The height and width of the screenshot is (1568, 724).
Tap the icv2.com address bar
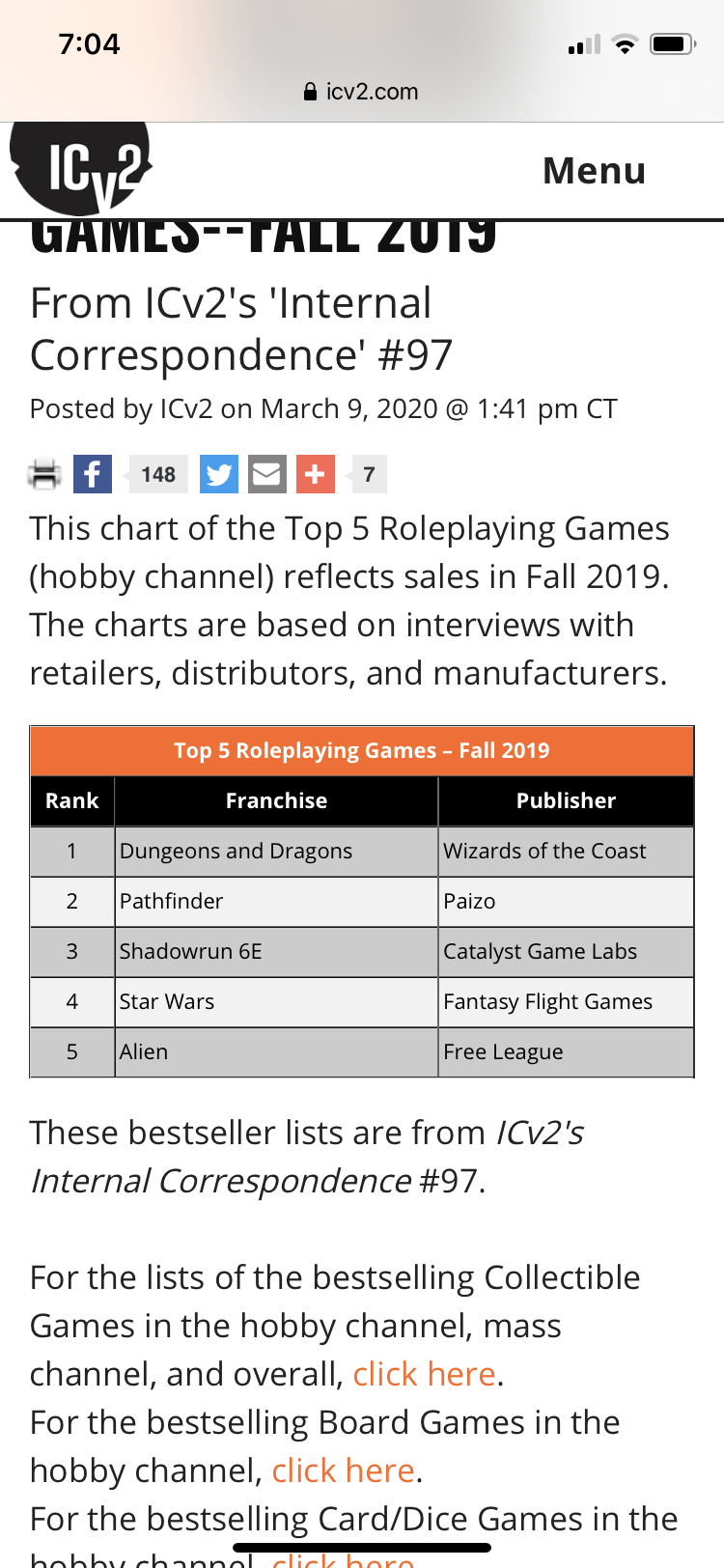(361, 92)
